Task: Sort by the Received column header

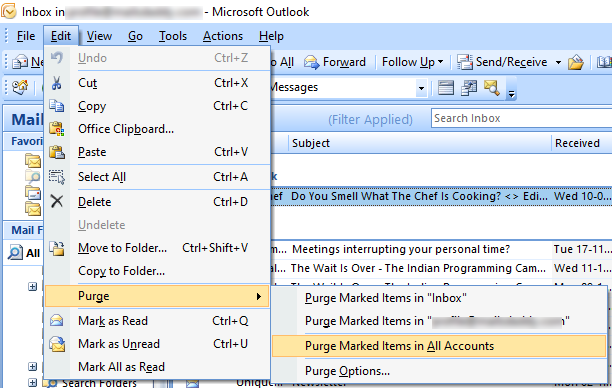Action: coord(582,143)
